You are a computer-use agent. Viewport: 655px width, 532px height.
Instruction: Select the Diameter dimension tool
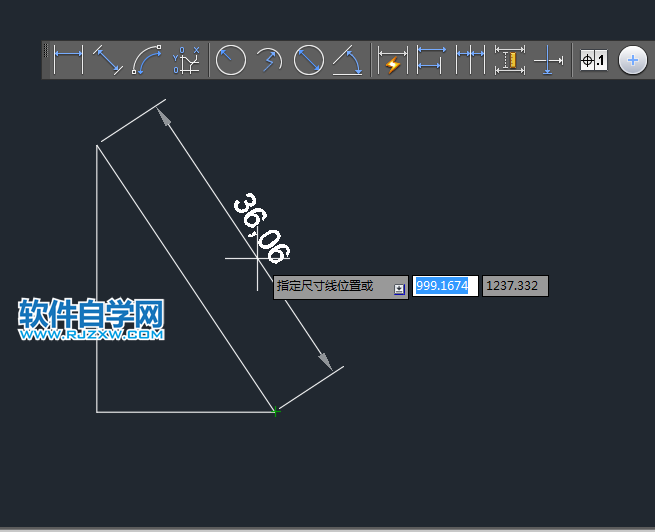pos(309,60)
